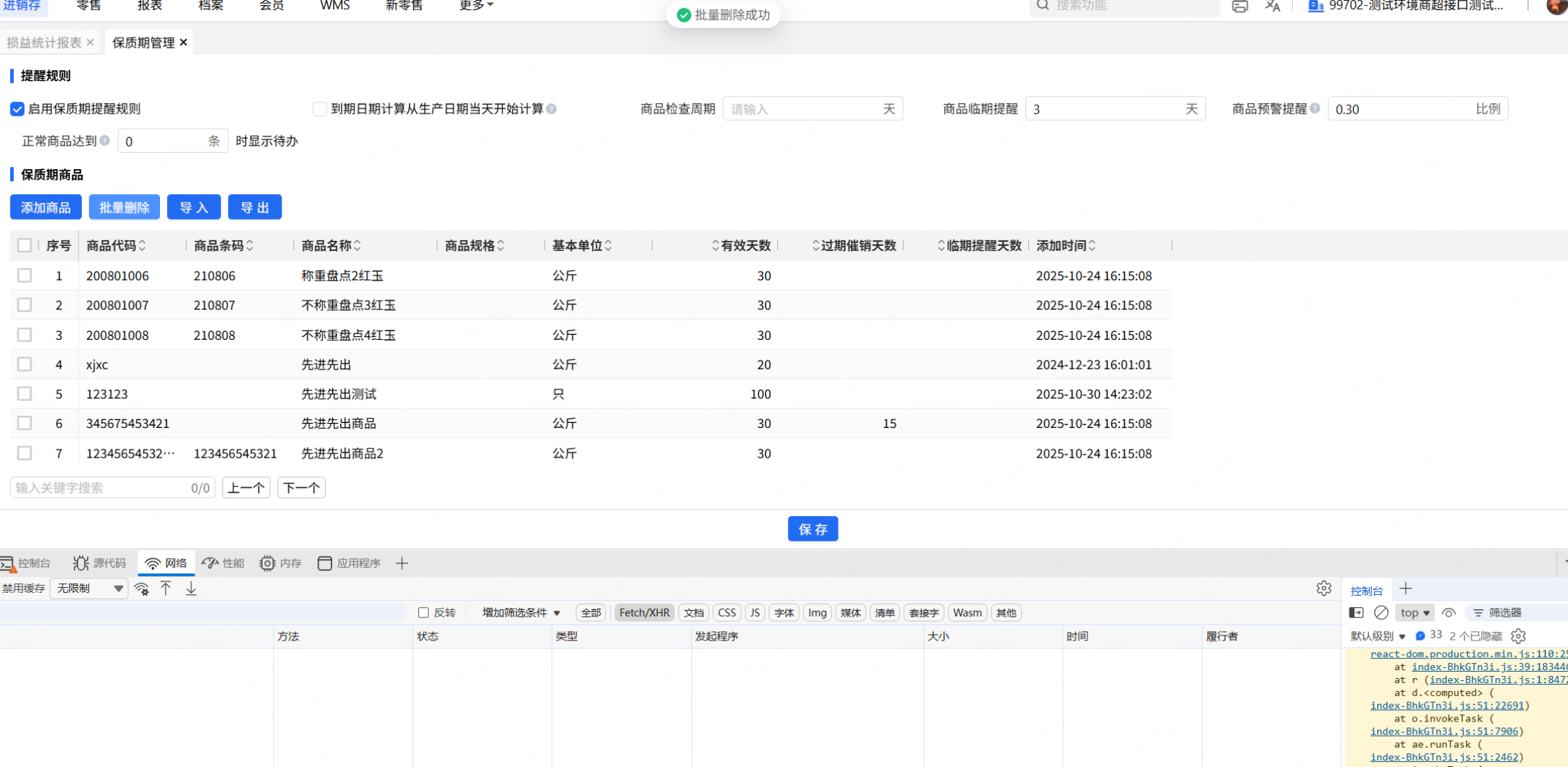Click help icon beside 商品预警提醒

[x=1315, y=109]
